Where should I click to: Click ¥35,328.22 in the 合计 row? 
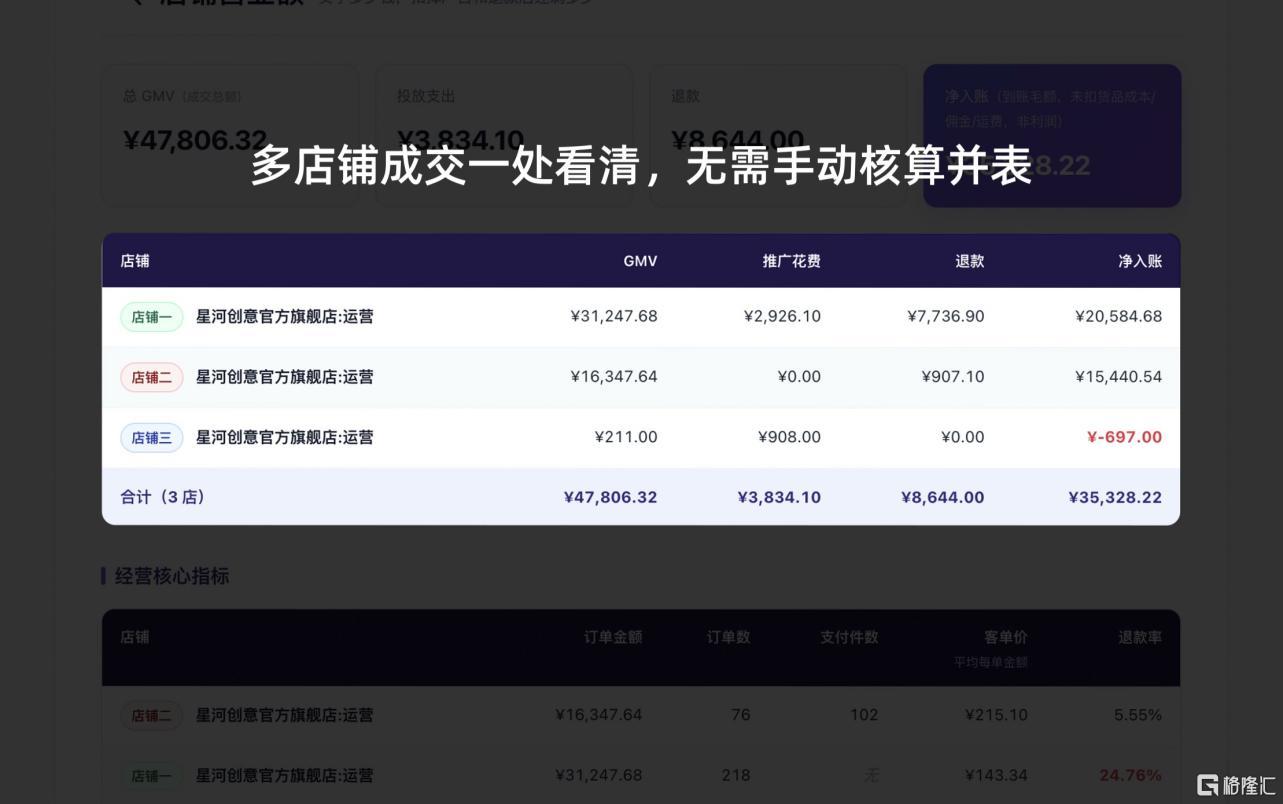click(x=1115, y=497)
